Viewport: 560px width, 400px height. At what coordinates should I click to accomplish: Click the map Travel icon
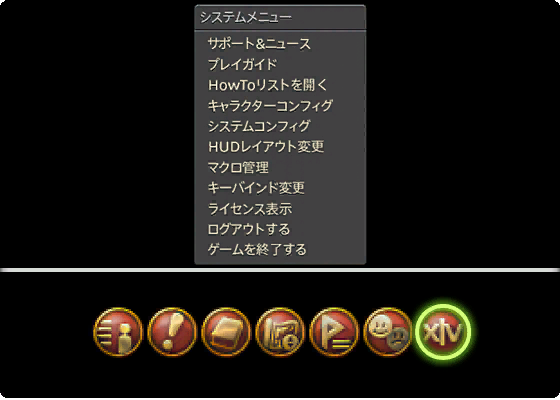280,332
